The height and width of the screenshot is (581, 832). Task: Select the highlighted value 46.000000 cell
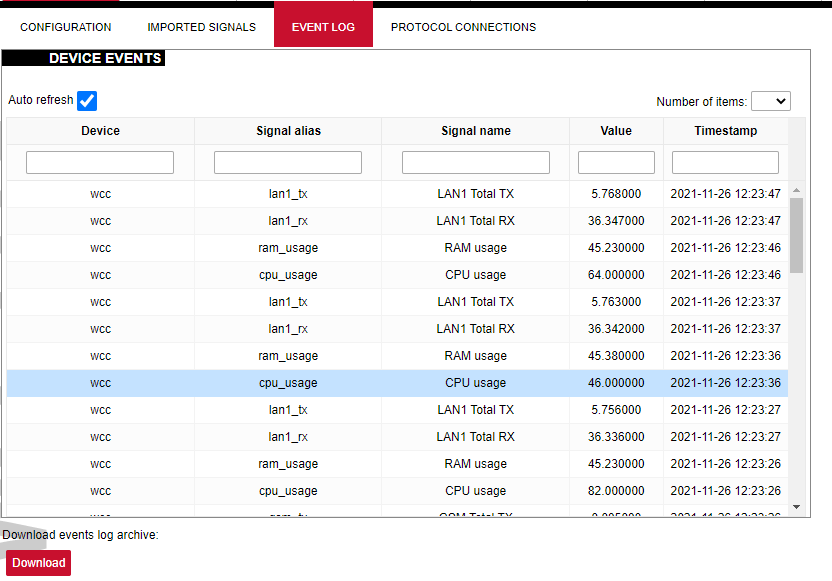point(616,383)
